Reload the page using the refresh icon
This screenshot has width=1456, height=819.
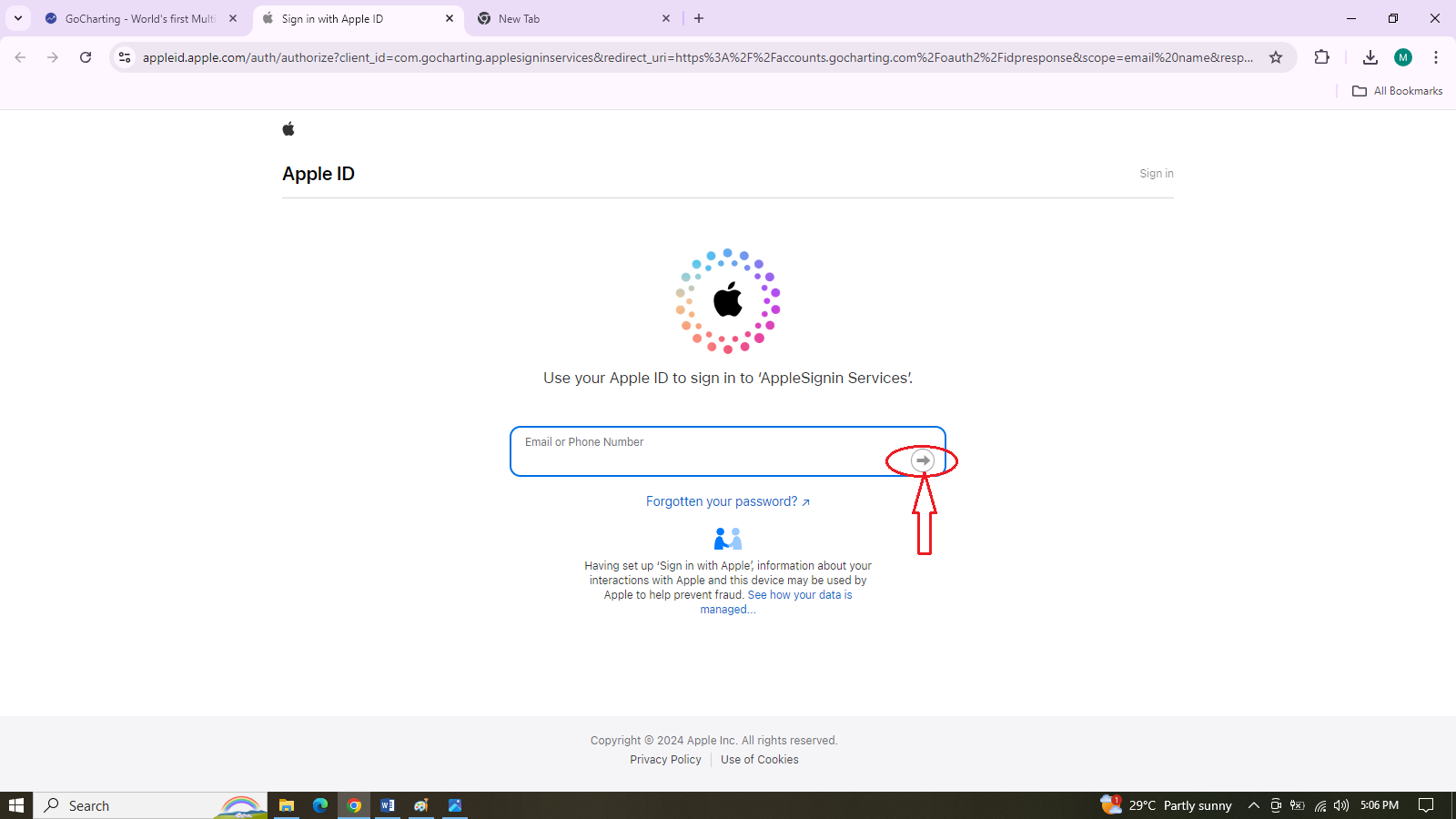click(86, 56)
